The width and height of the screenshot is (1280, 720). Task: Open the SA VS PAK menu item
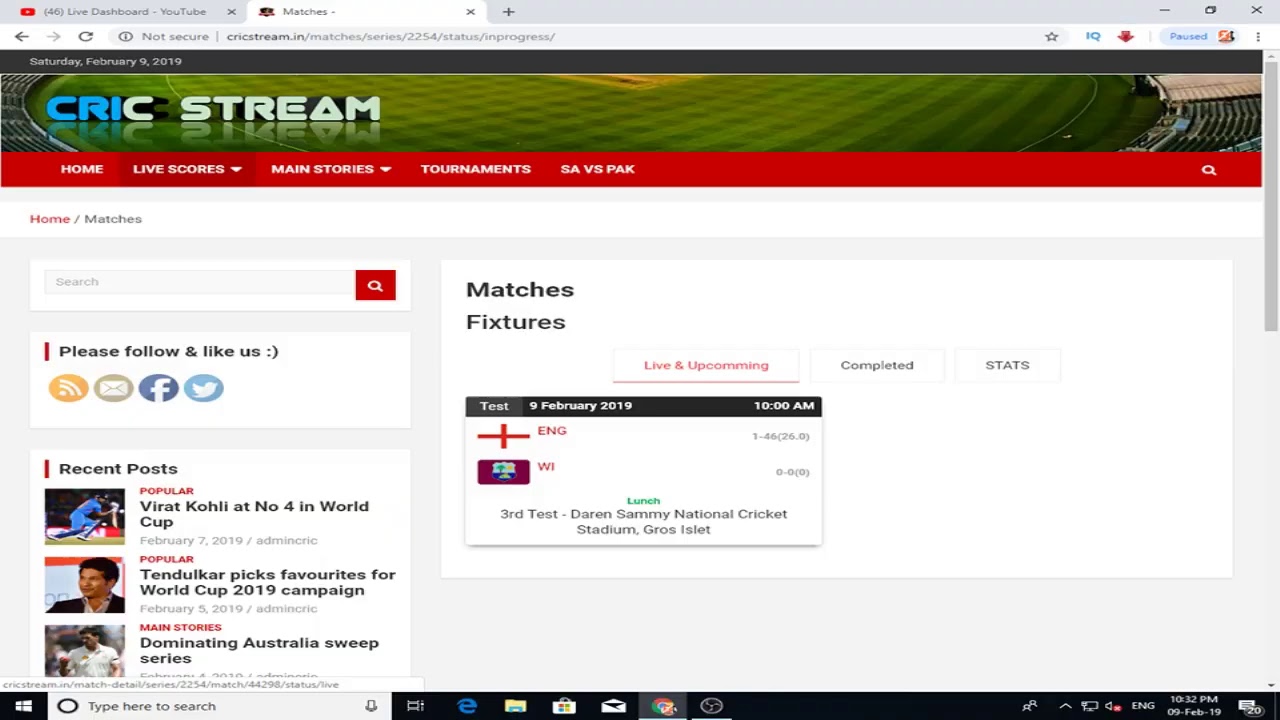point(598,169)
